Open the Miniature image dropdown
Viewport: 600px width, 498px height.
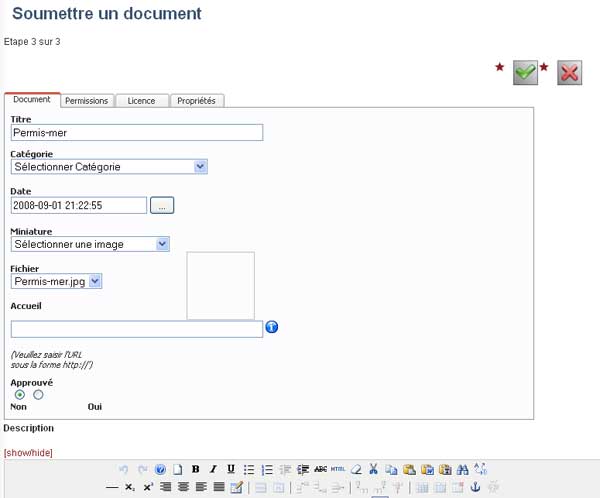[x=90, y=244]
